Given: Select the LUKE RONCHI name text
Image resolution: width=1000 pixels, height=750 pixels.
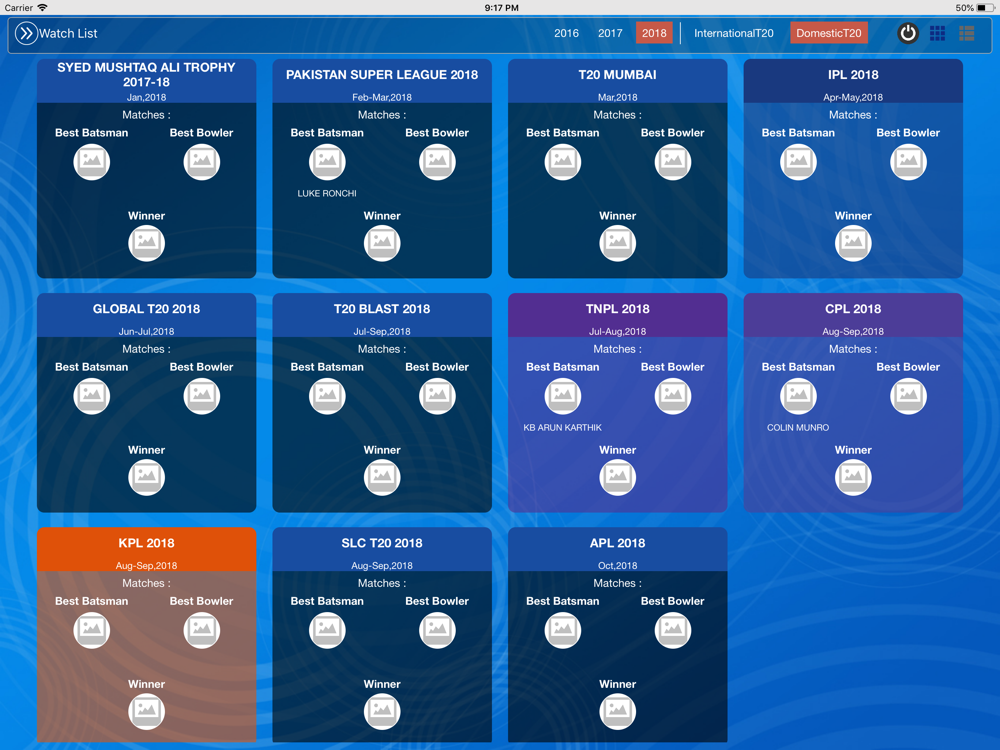Looking at the screenshot, I should (x=327, y=193).
